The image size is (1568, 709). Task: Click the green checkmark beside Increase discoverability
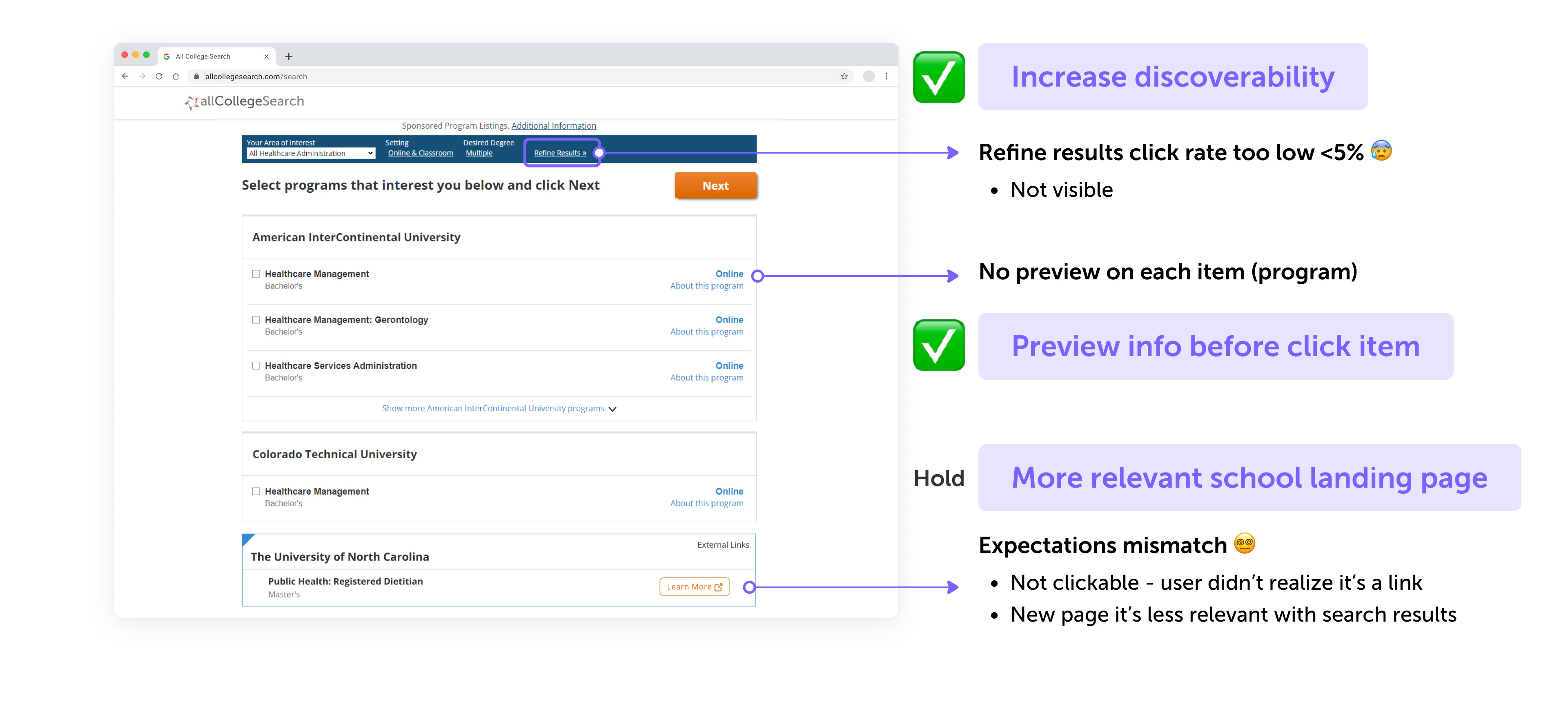click(x=939, y=77)
